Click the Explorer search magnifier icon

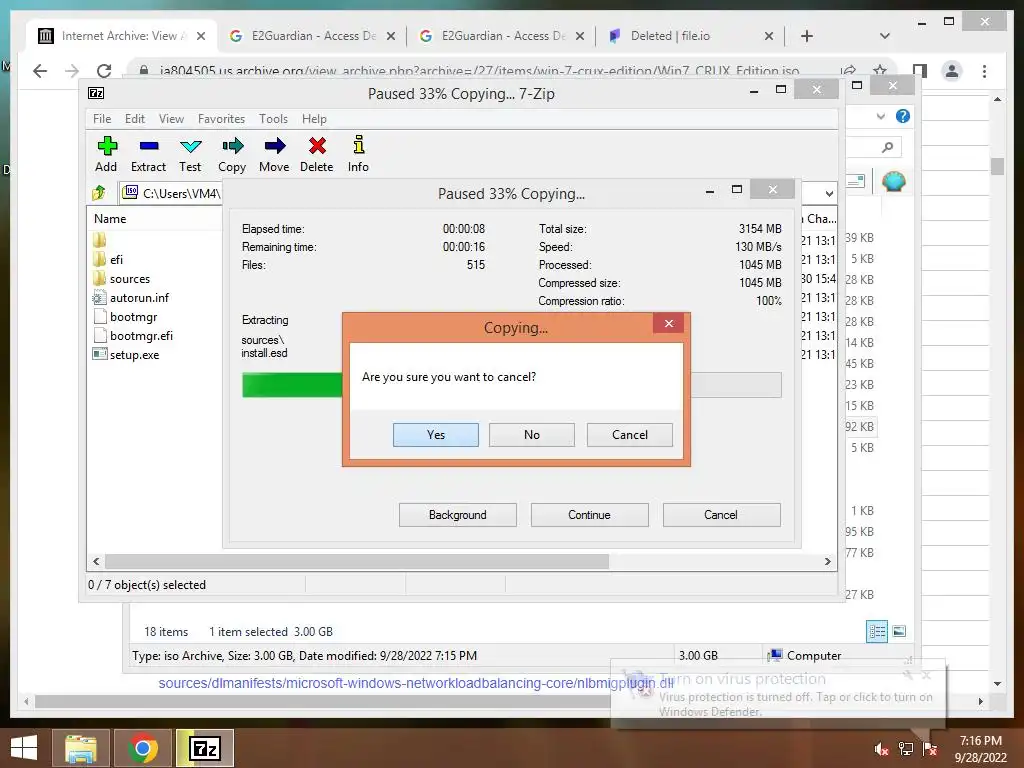coord(888,148)
